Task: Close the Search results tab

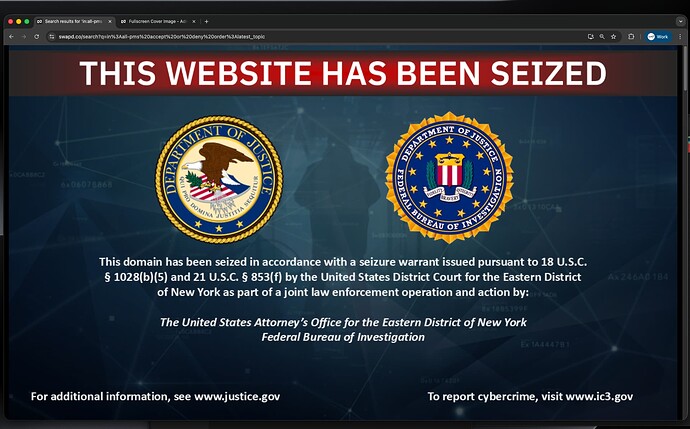Action: 110,21
